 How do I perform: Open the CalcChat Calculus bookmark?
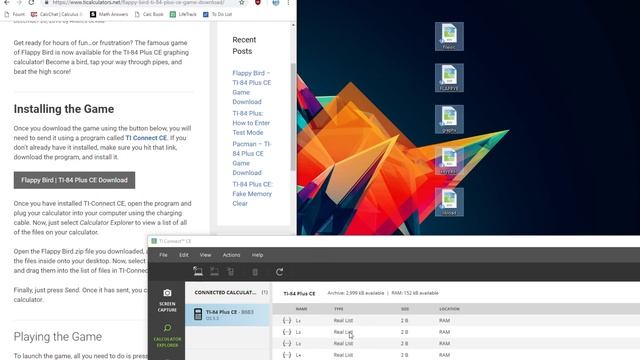click(x=56, y=14)
